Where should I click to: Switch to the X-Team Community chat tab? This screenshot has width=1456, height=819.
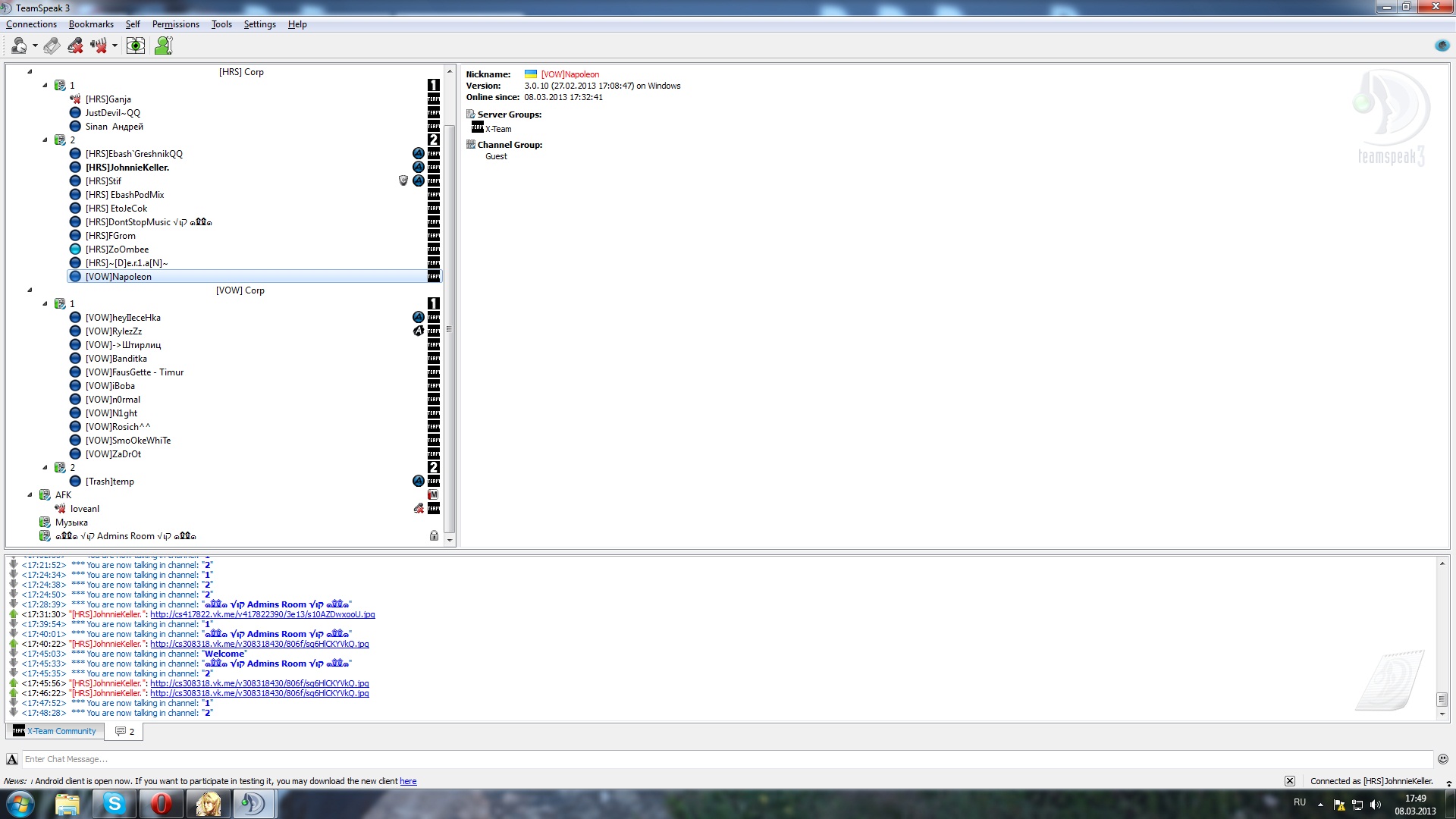point(55,732)
